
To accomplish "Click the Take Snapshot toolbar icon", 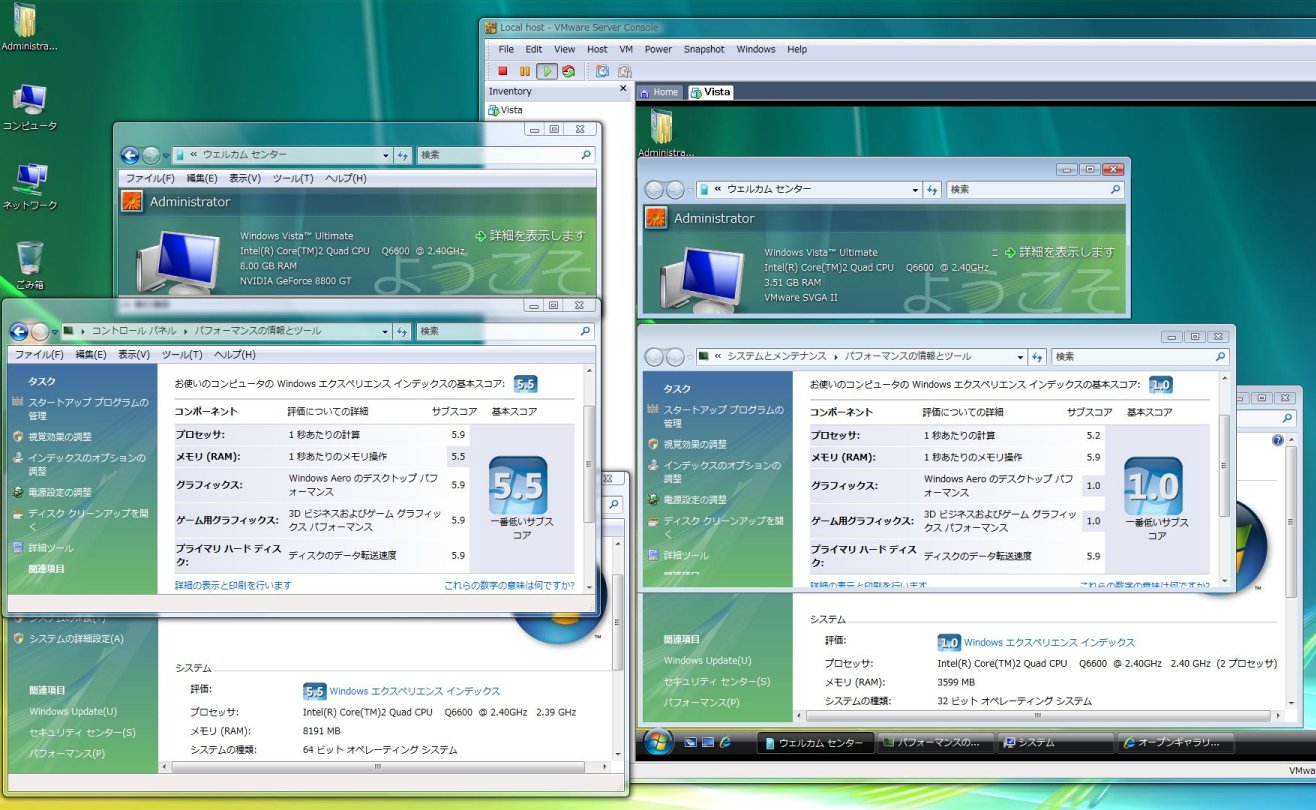I will pos(602,71).
